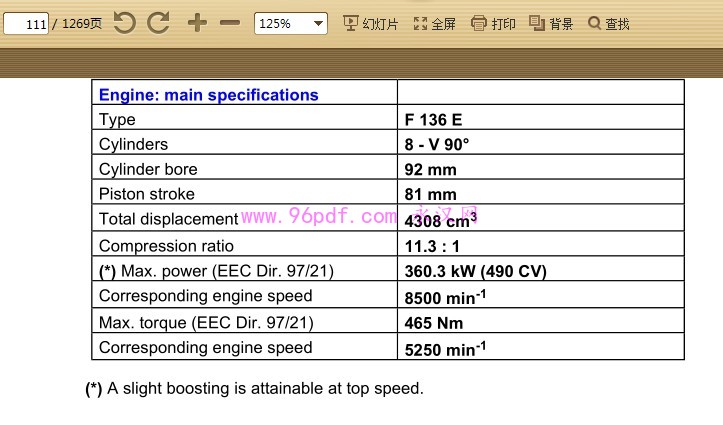Select the 'Type' row label
The width and height of the screenshot is (723, 425).
[x=117, y=120]
